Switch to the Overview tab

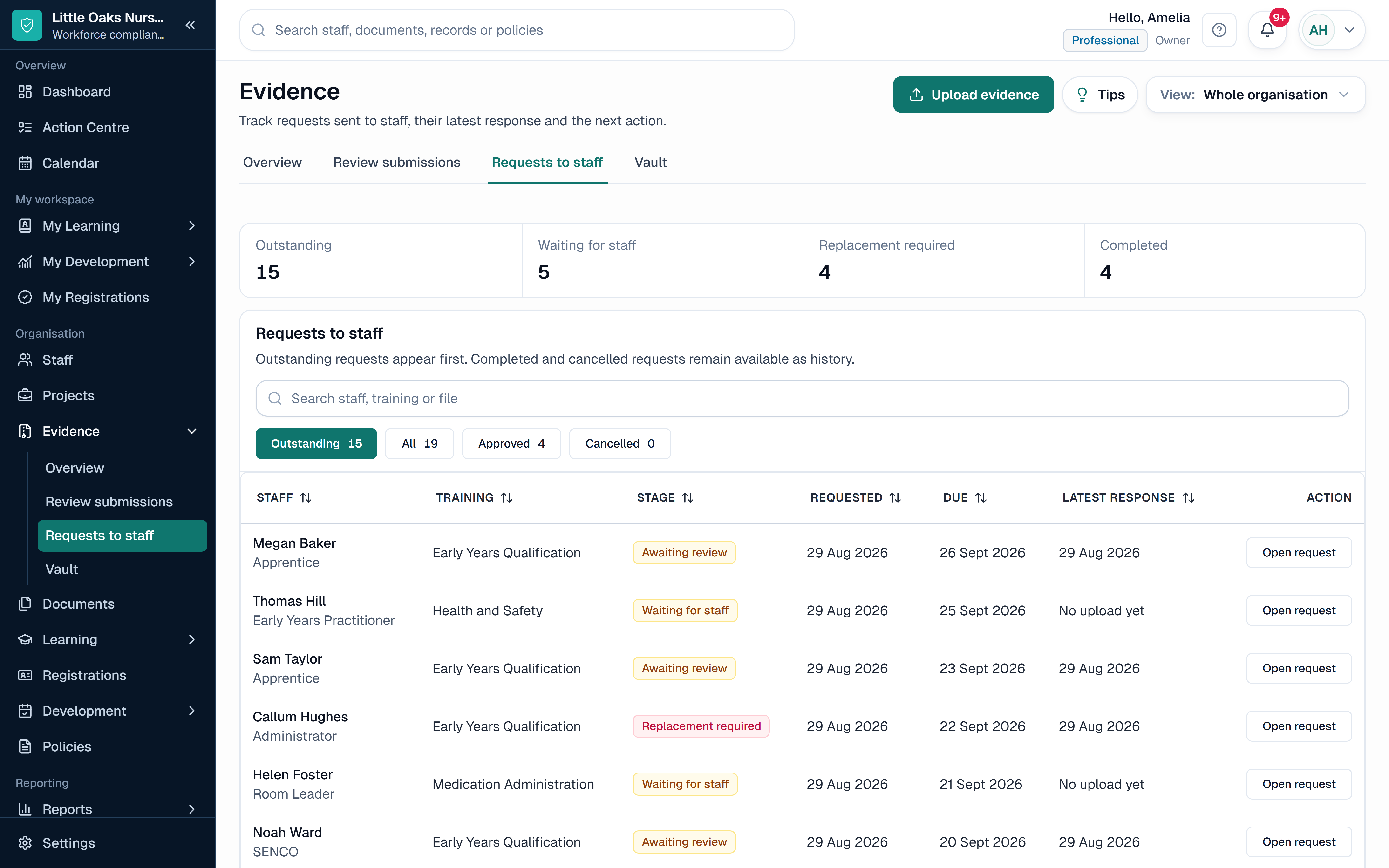[x=272, y=163]
